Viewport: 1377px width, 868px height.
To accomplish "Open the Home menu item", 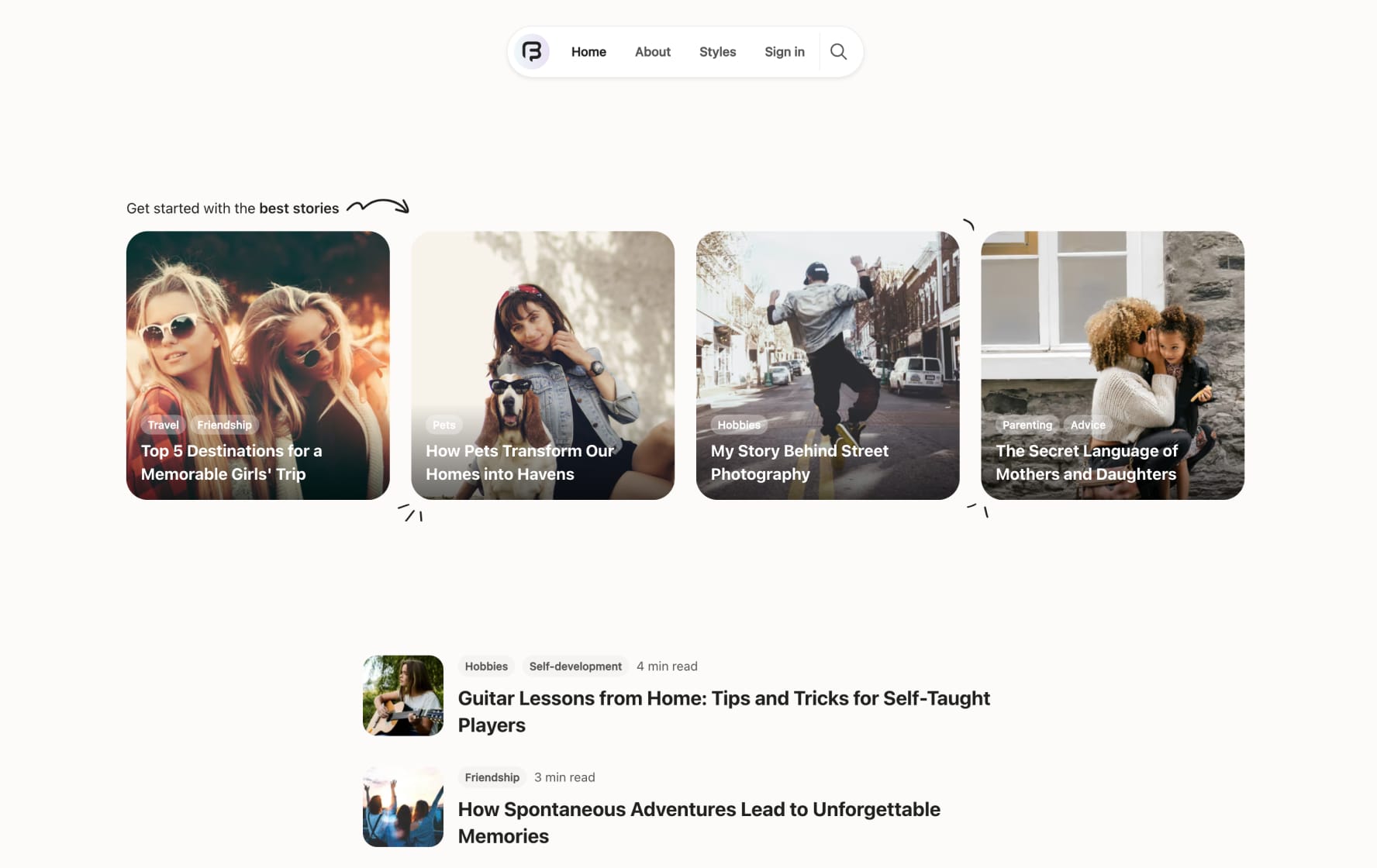I will coord(588,51).
